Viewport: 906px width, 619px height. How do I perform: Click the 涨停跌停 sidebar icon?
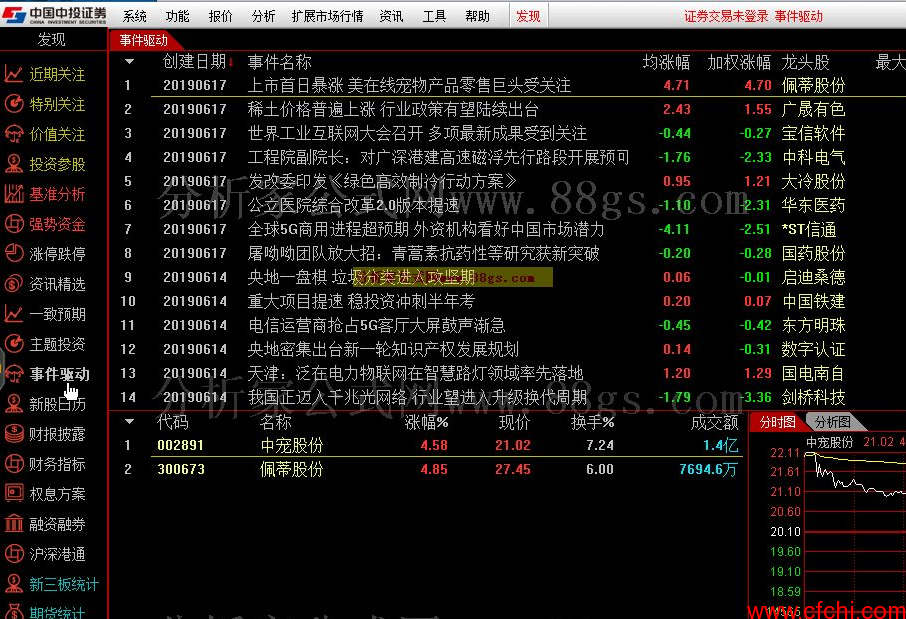point(13,254)
